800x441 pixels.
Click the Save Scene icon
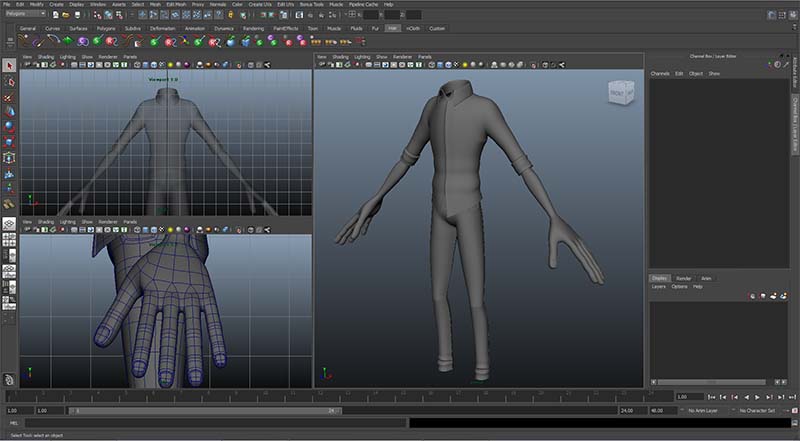[x=77, y=15]
